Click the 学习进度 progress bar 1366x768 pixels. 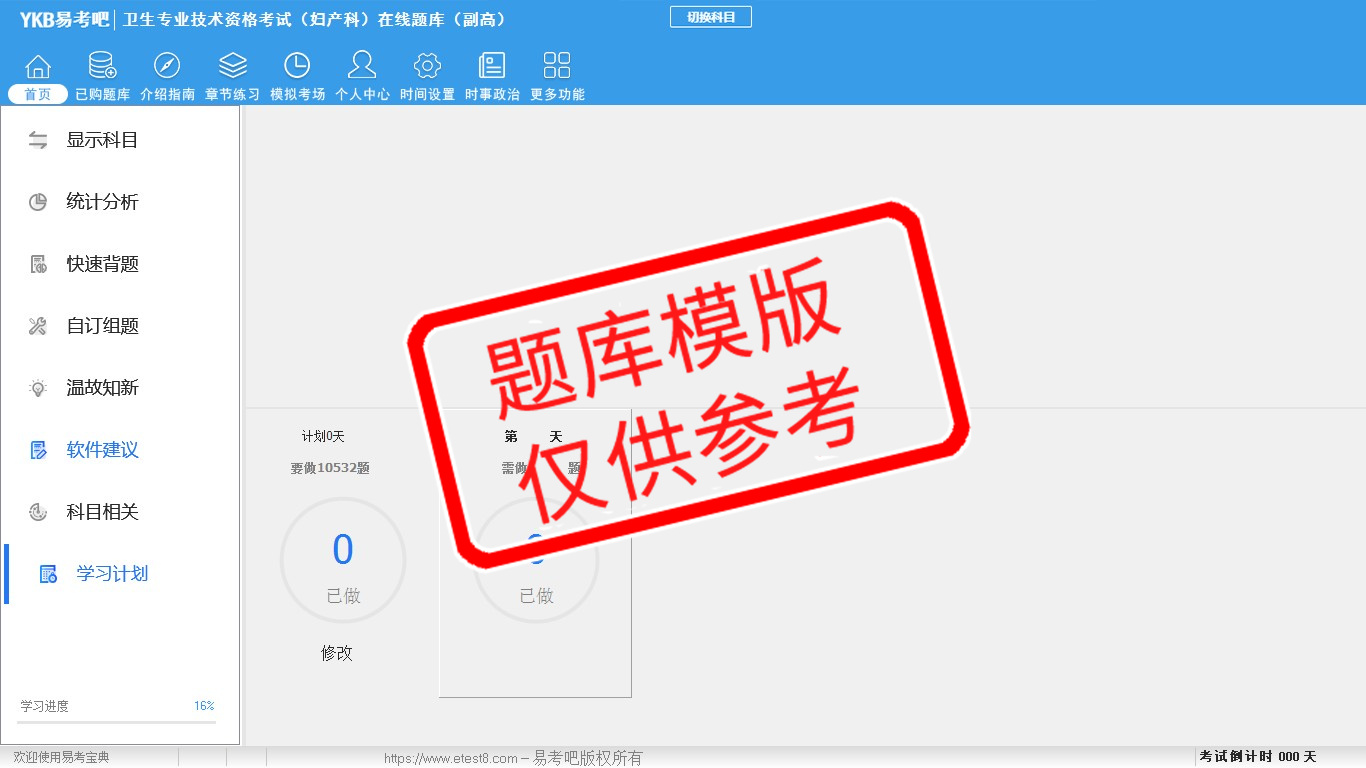(117, 721)
